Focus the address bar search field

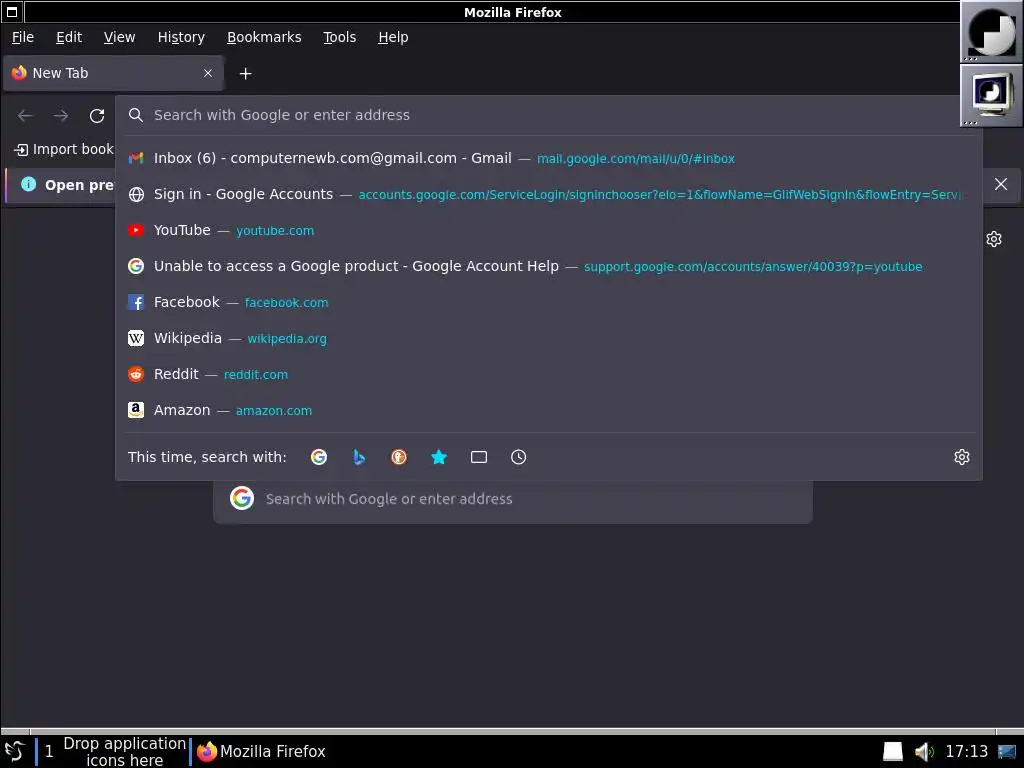[549, 115]
